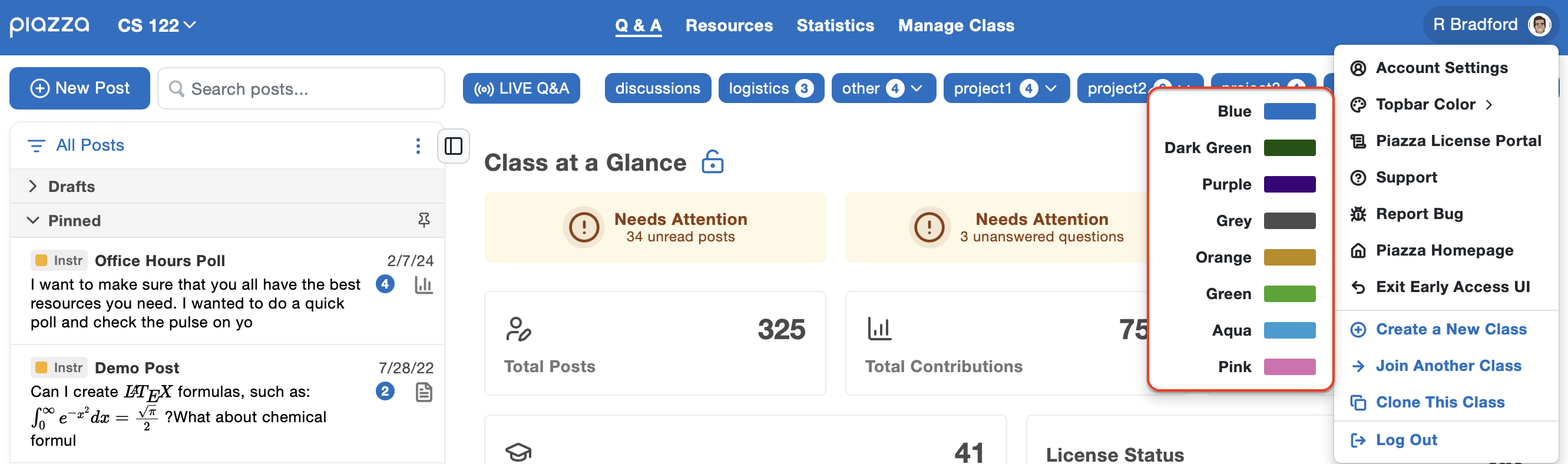The width and height of the screenshot is (1568, 464).
Task: Click the note document icon on Demo Post
Action: coord(424,392)
